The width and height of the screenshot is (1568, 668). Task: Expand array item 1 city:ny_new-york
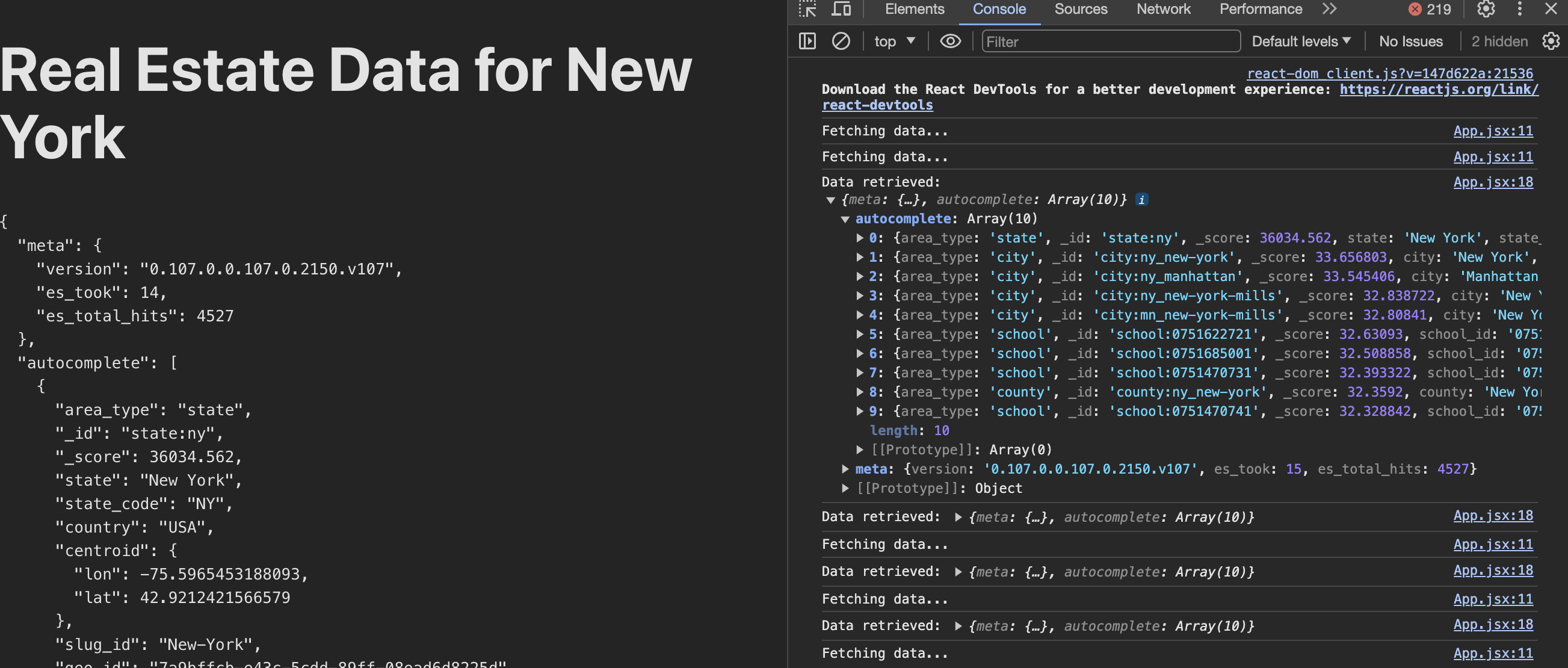[x=859, y=258]
